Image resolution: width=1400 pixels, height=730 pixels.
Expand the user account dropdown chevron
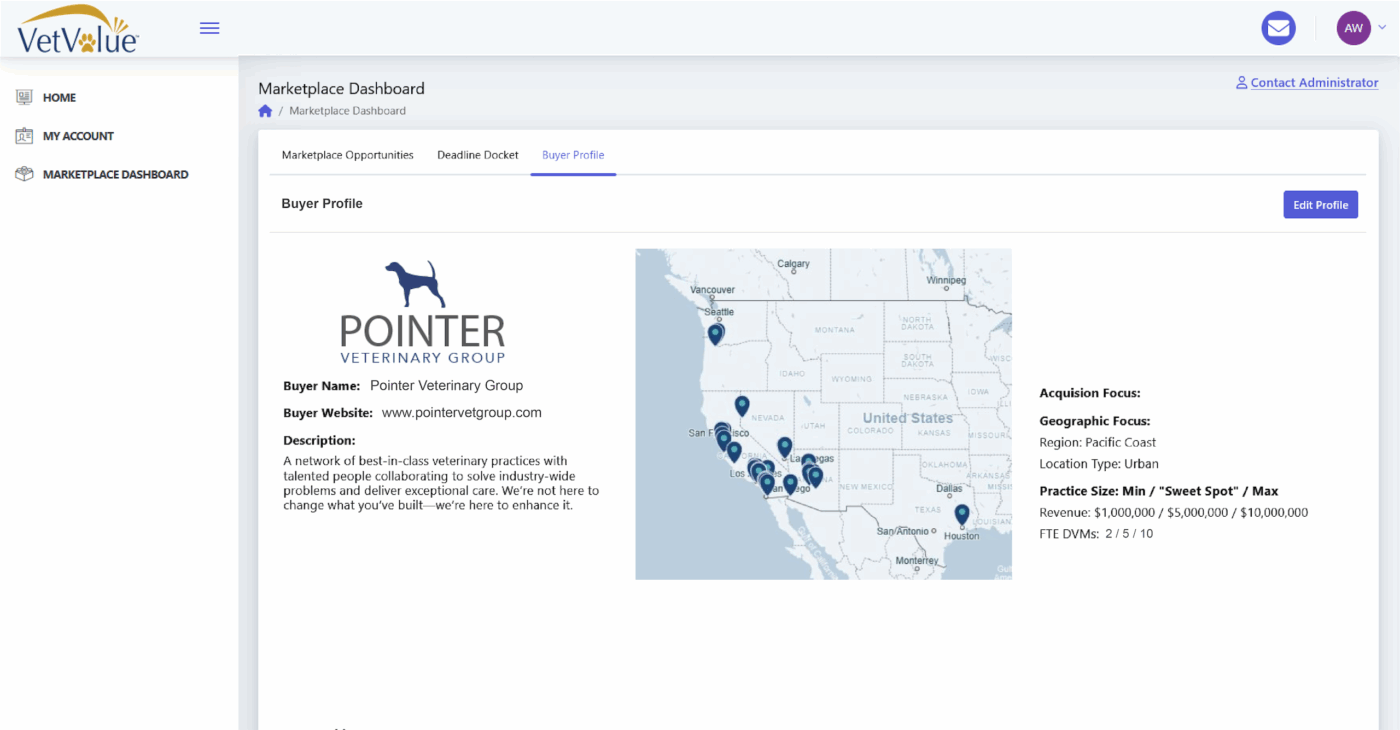pos(1382,28)
